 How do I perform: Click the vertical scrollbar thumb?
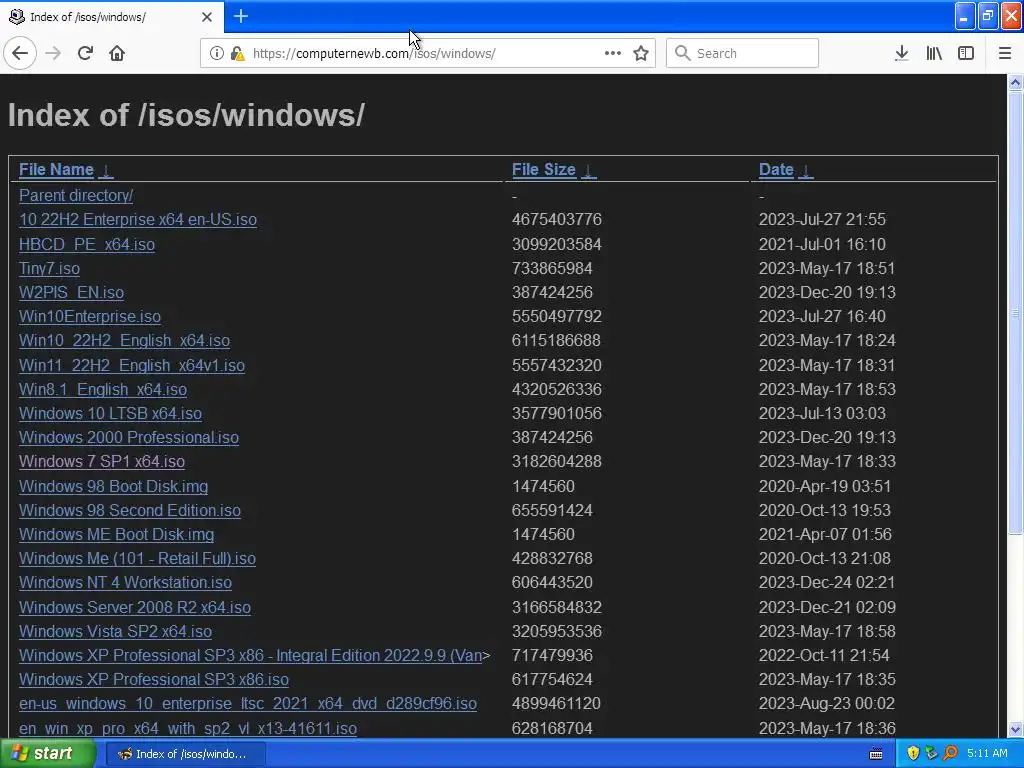pos(1015,312)
